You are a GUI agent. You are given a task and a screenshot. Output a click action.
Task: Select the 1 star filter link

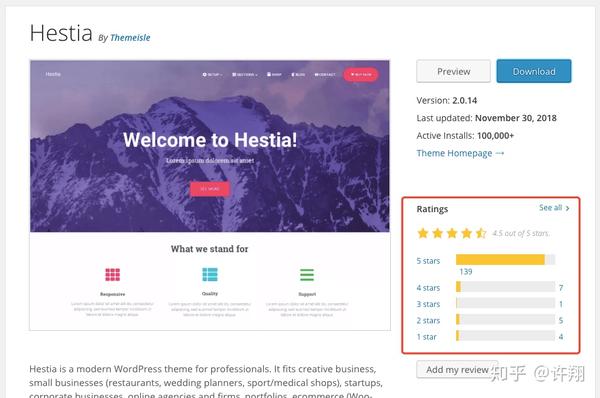coord(426,337)
